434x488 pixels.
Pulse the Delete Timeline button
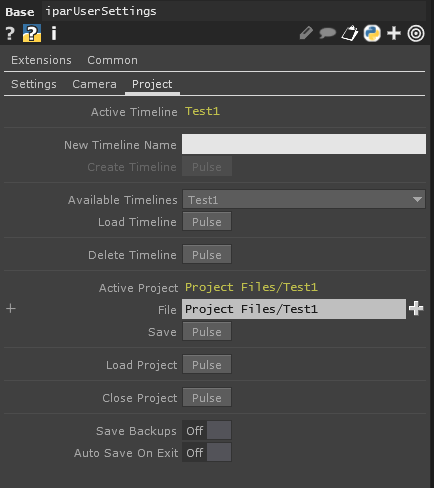207,254
